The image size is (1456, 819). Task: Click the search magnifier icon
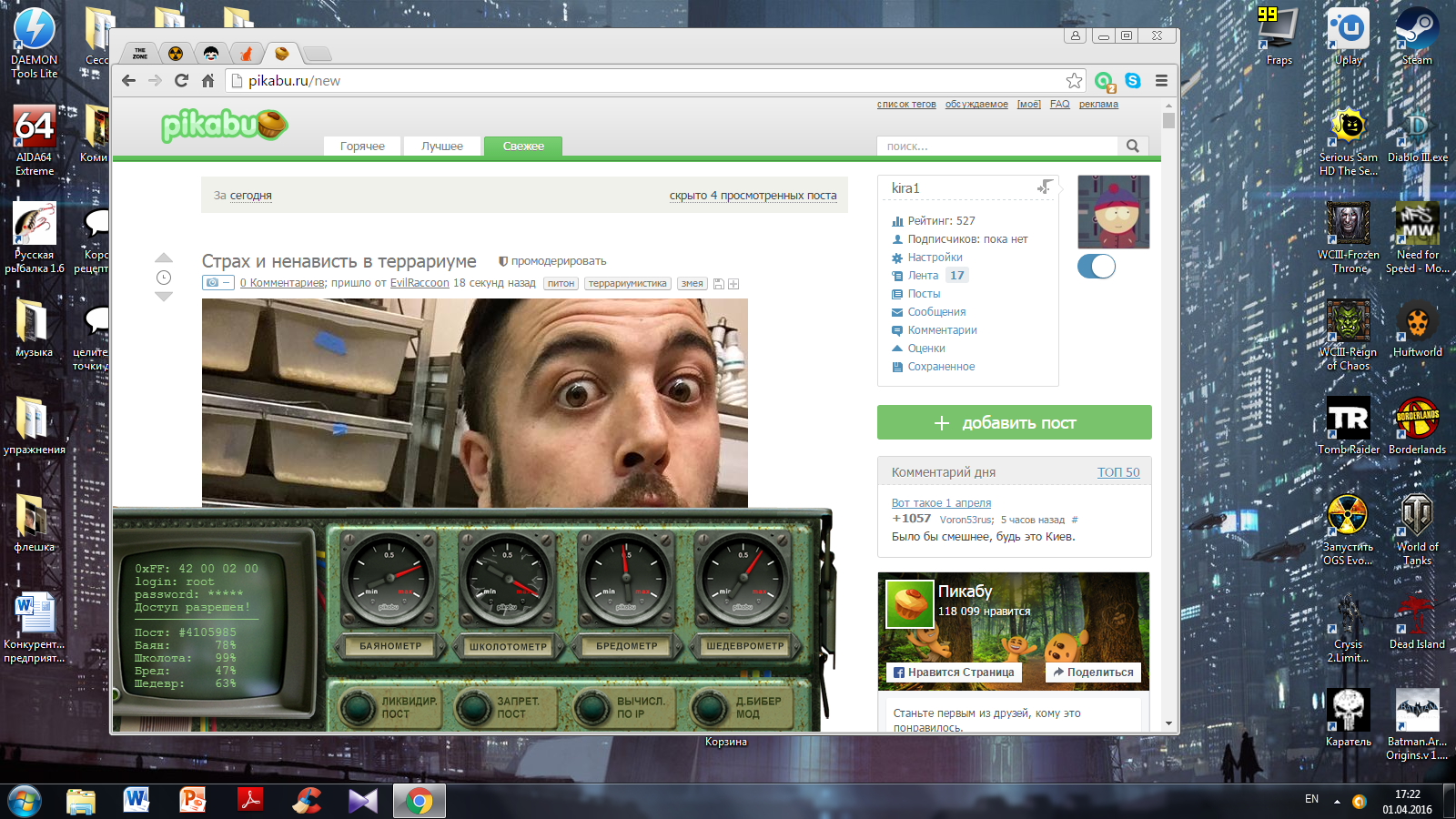1133,146
